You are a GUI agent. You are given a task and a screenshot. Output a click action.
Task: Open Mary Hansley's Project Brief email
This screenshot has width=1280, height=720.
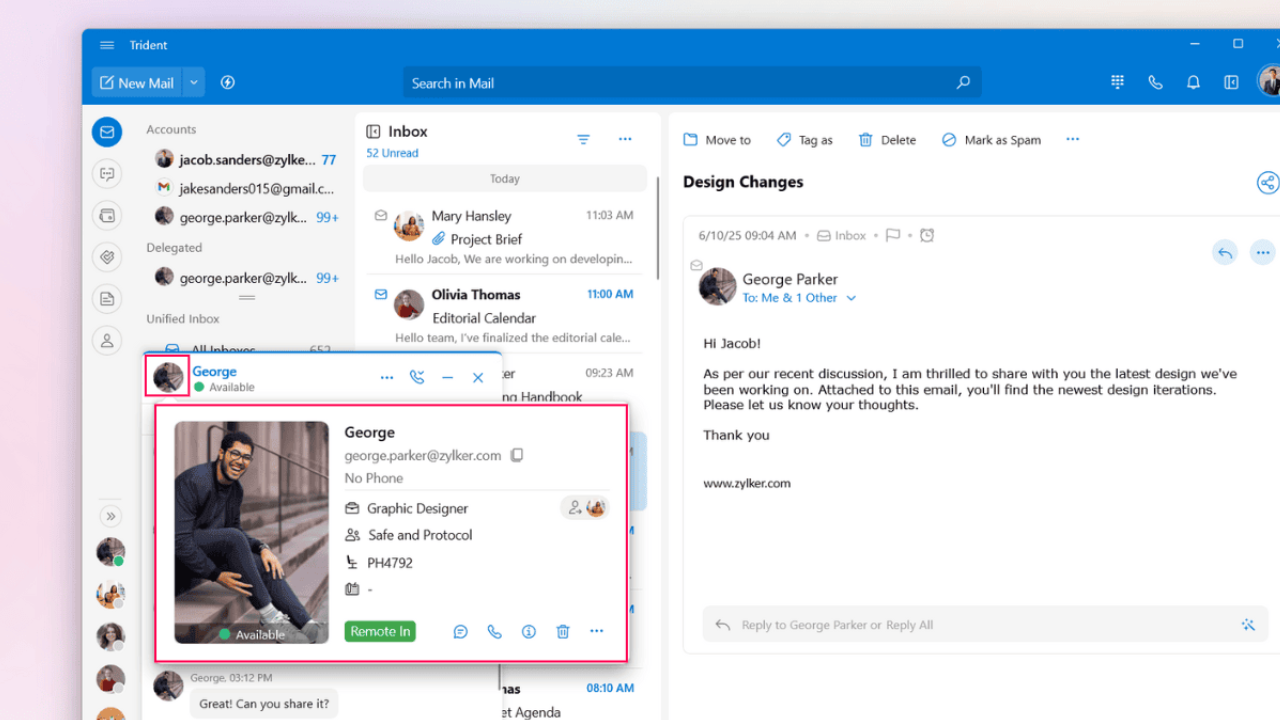(504, 237)
